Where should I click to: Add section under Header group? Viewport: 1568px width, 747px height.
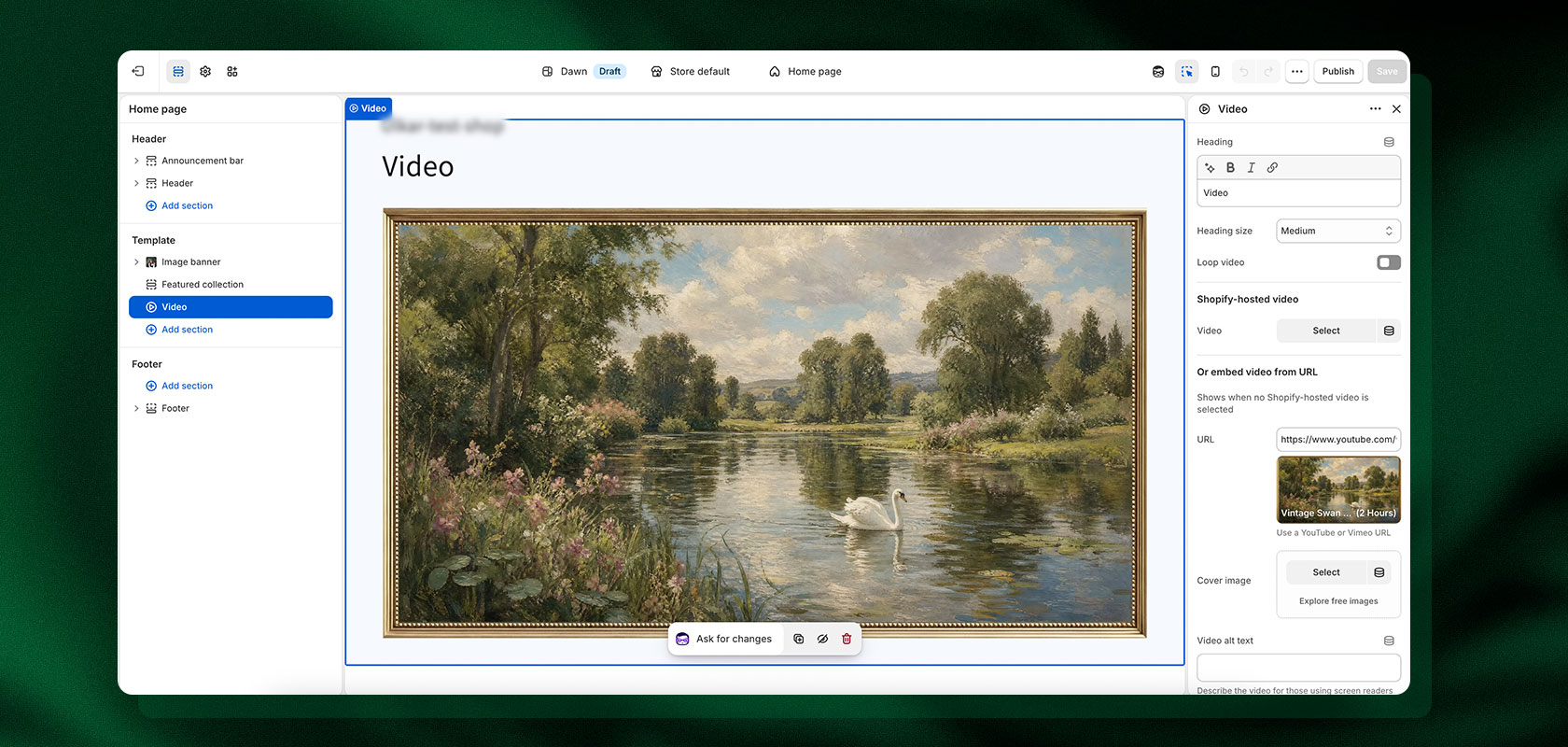tap(179, 205)
